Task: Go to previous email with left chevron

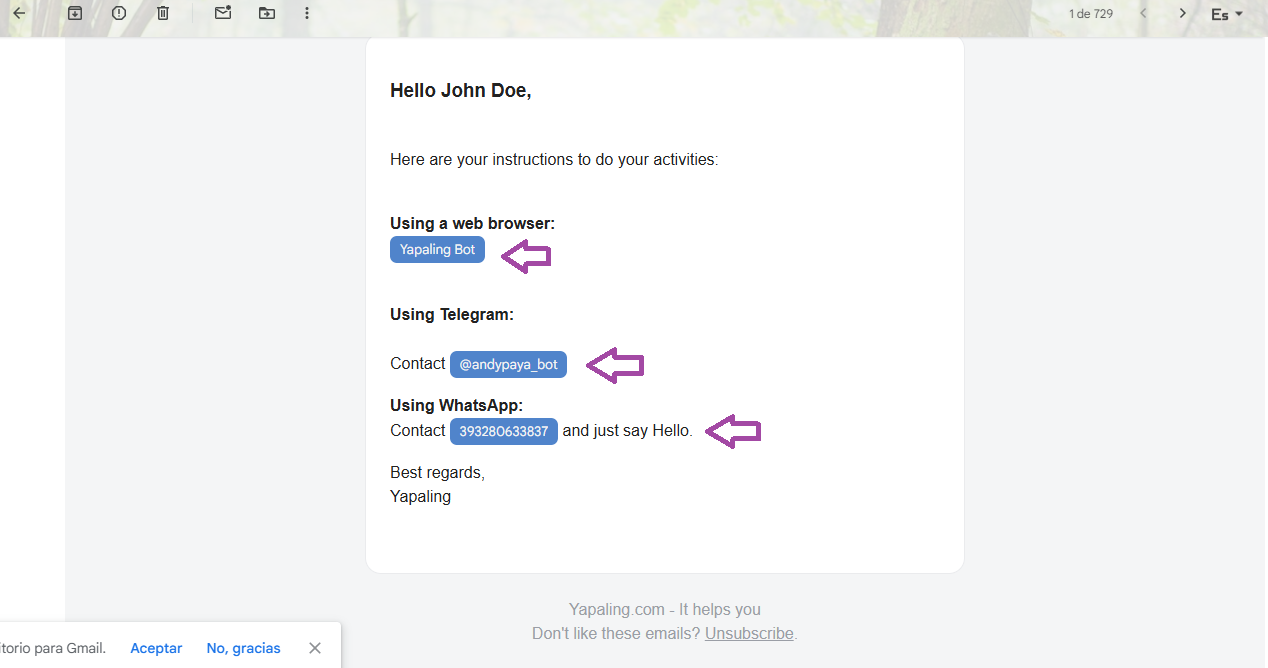Action: [1143, 13]
